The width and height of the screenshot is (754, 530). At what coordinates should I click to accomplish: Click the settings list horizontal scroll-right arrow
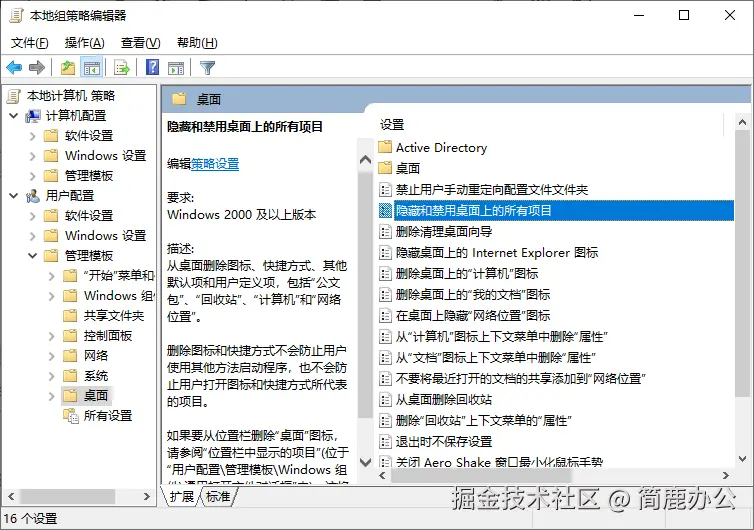726,475
